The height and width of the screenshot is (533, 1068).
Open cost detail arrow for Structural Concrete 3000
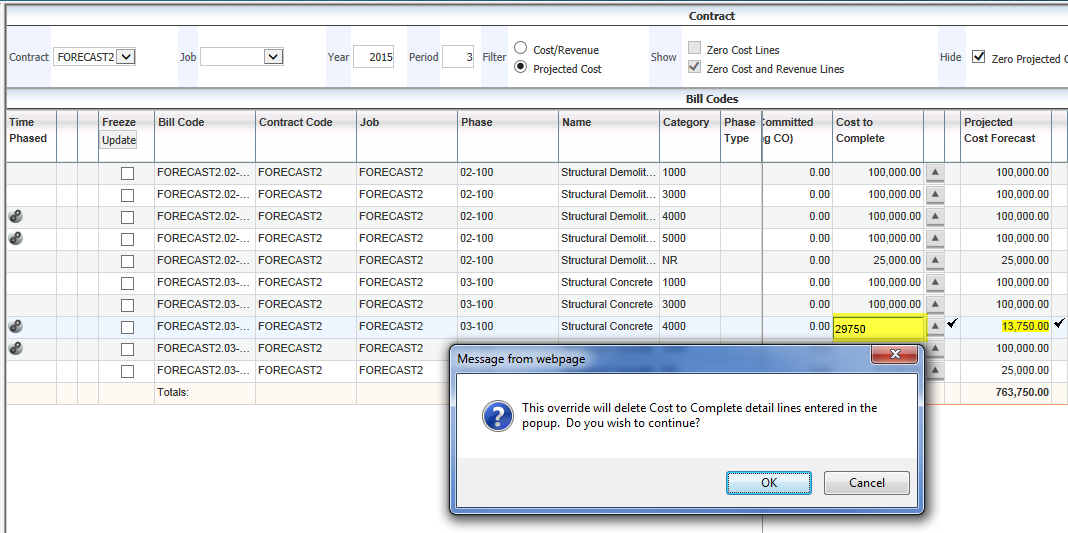(x=935, y=304)
